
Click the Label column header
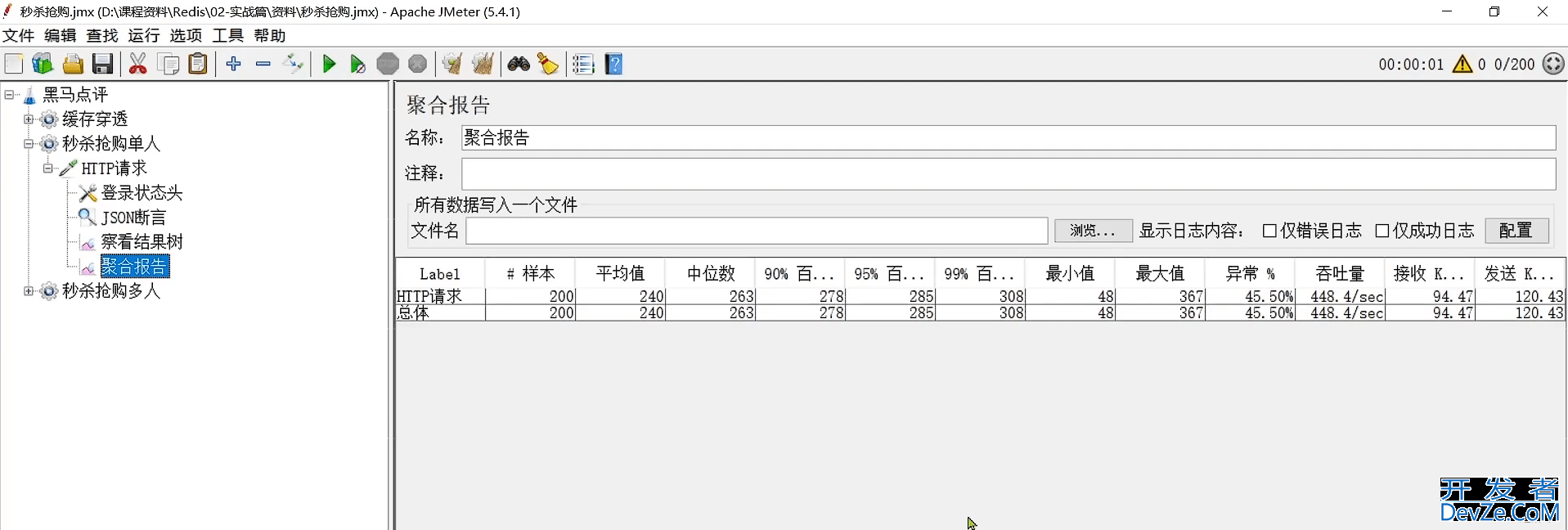click(440, 273)
